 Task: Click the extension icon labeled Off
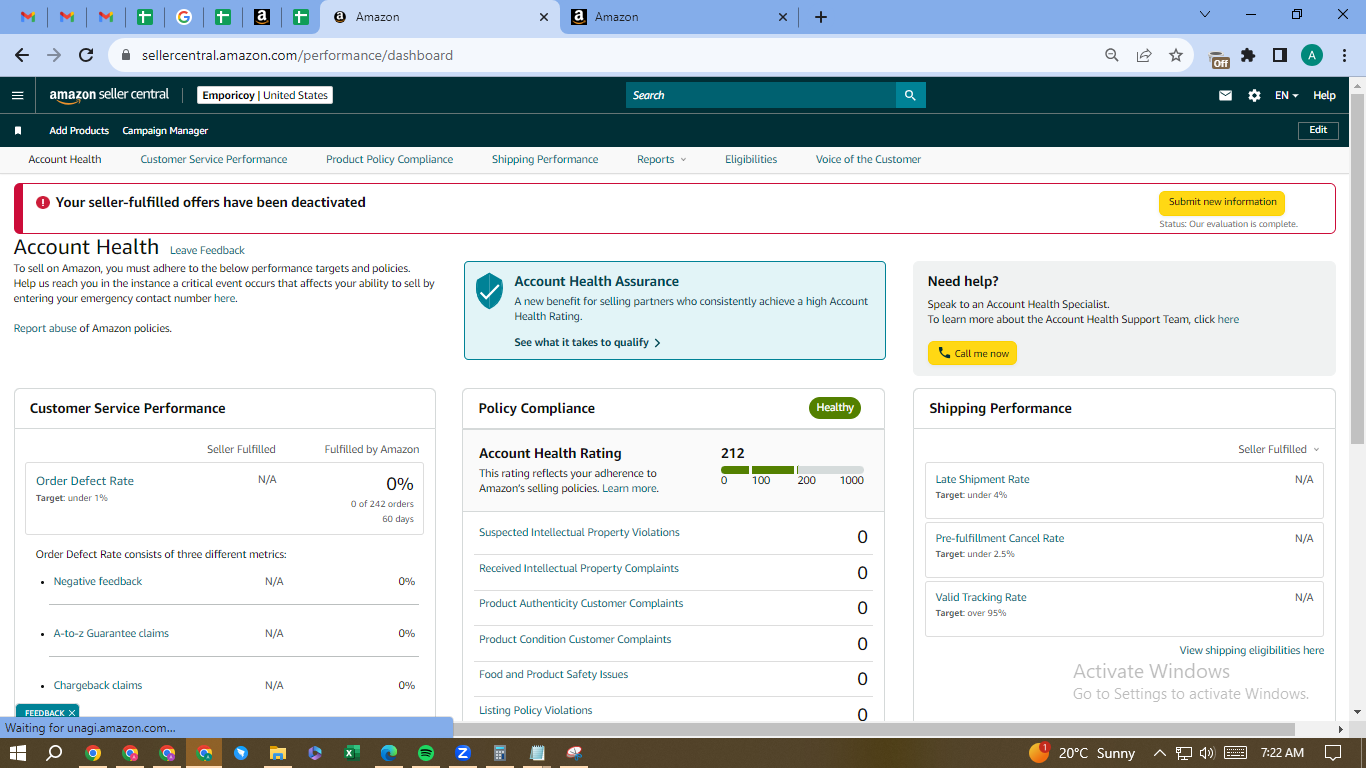[1219, 57]
